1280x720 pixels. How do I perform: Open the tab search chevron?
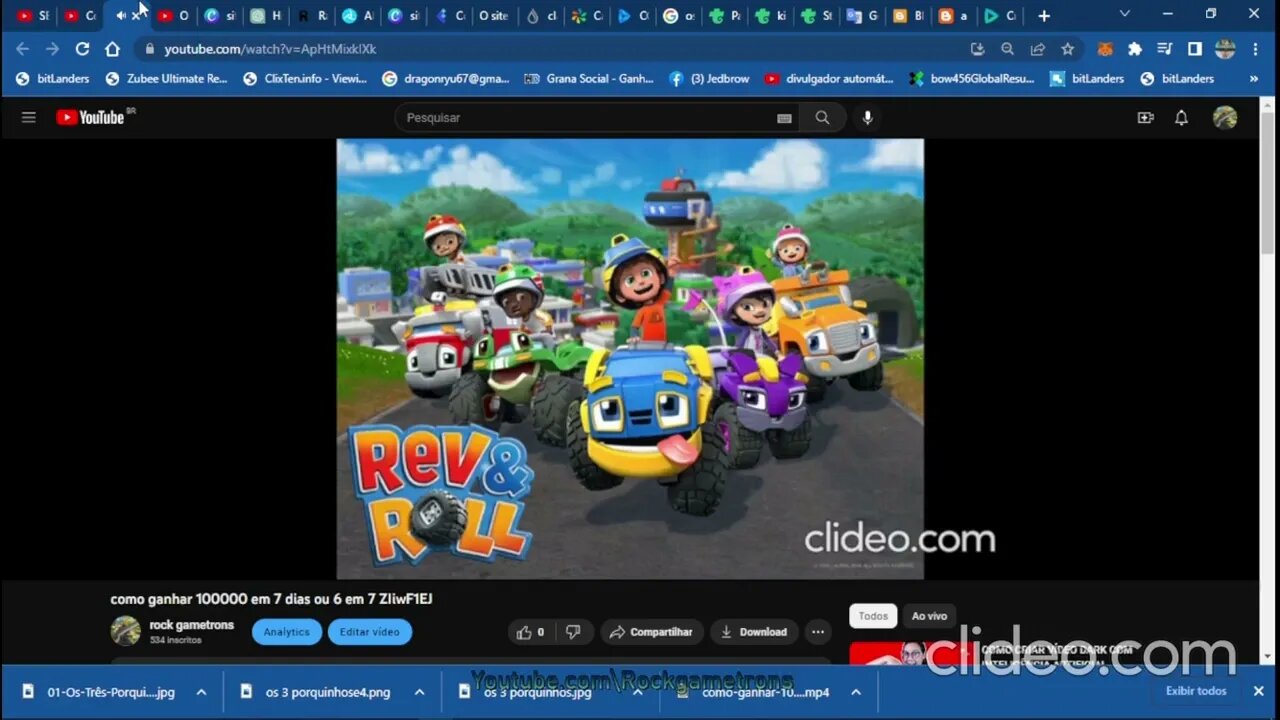click(x=1125, y=15)
